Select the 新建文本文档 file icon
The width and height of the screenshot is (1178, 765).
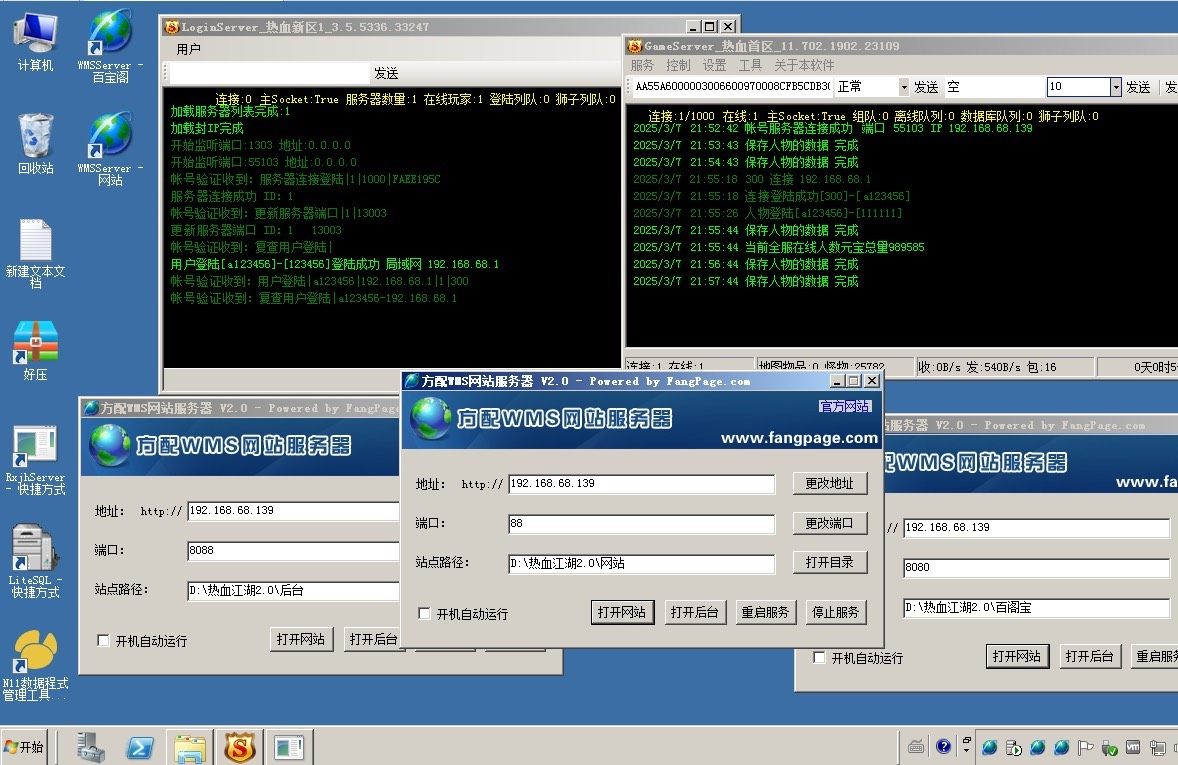pos(35,253)
